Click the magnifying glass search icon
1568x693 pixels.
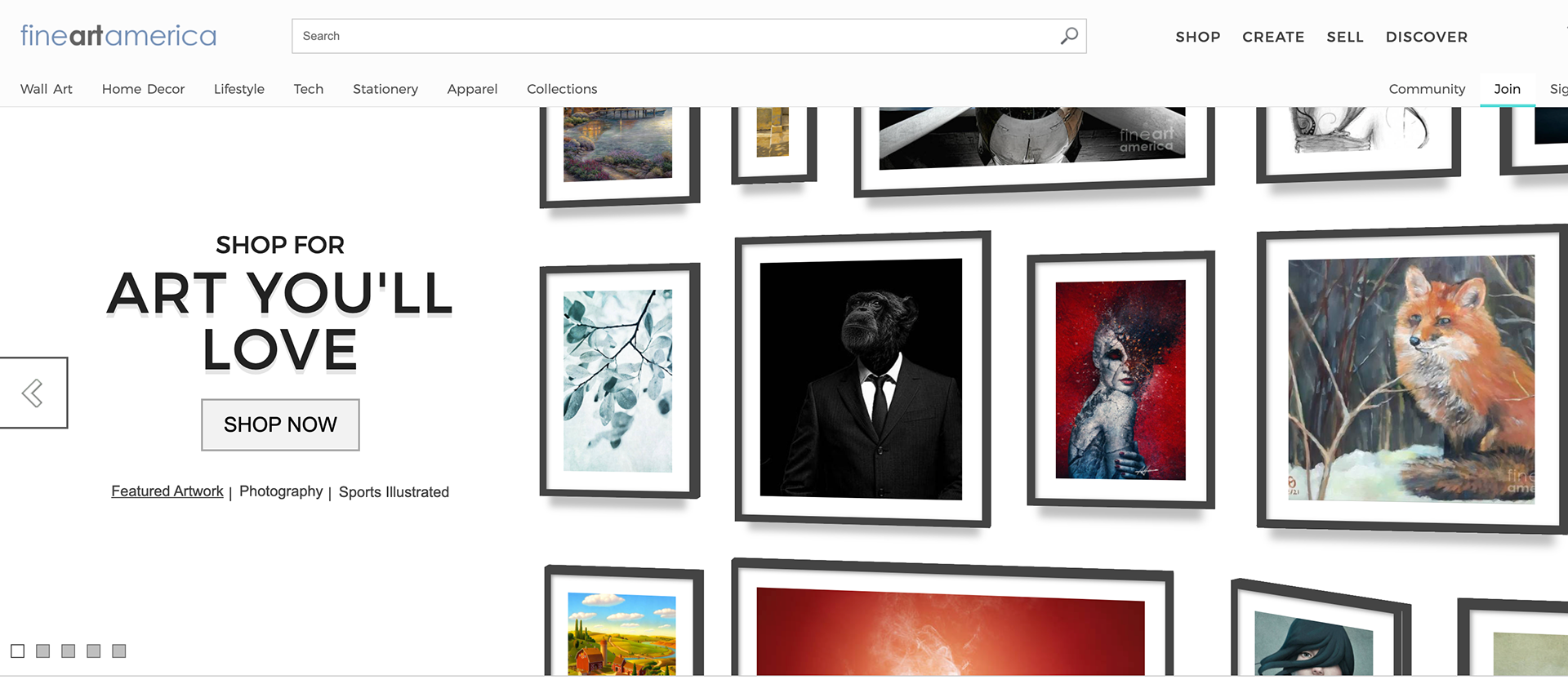click(x=1069, y=36)
